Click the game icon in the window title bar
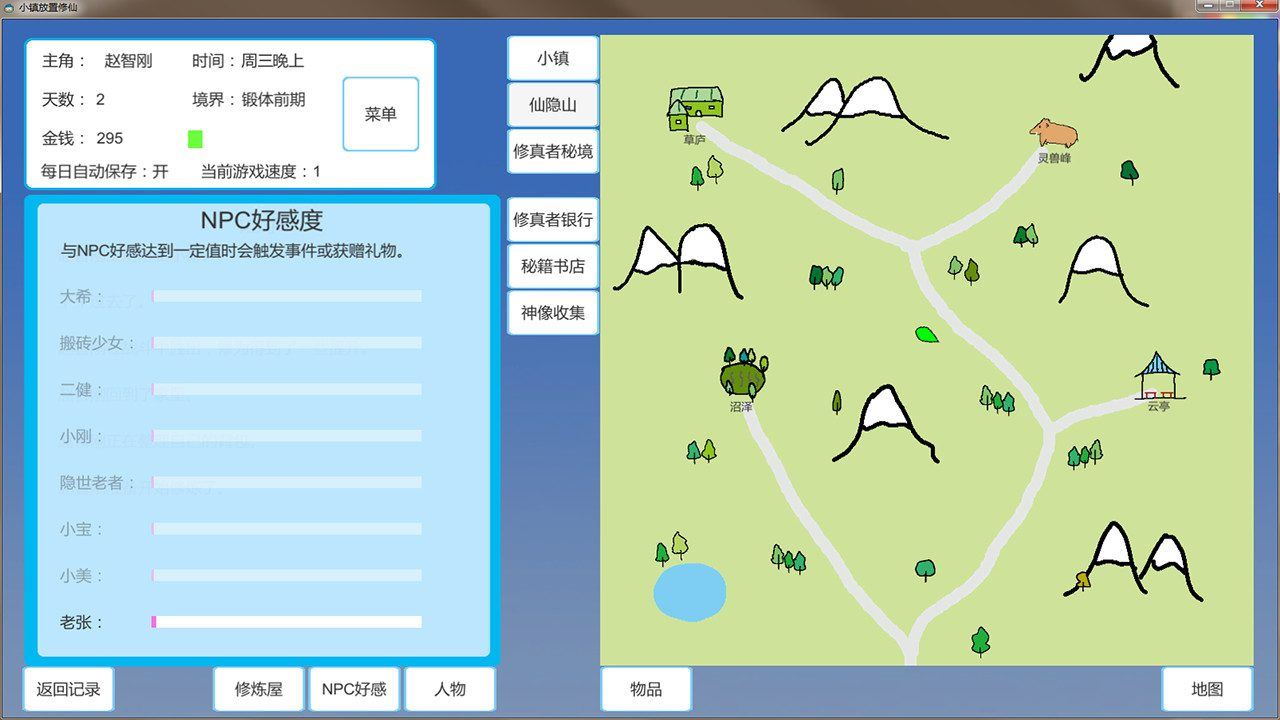Image resolution: width=1280 pixels, height=720 pixels. click(x=10, y=6)
